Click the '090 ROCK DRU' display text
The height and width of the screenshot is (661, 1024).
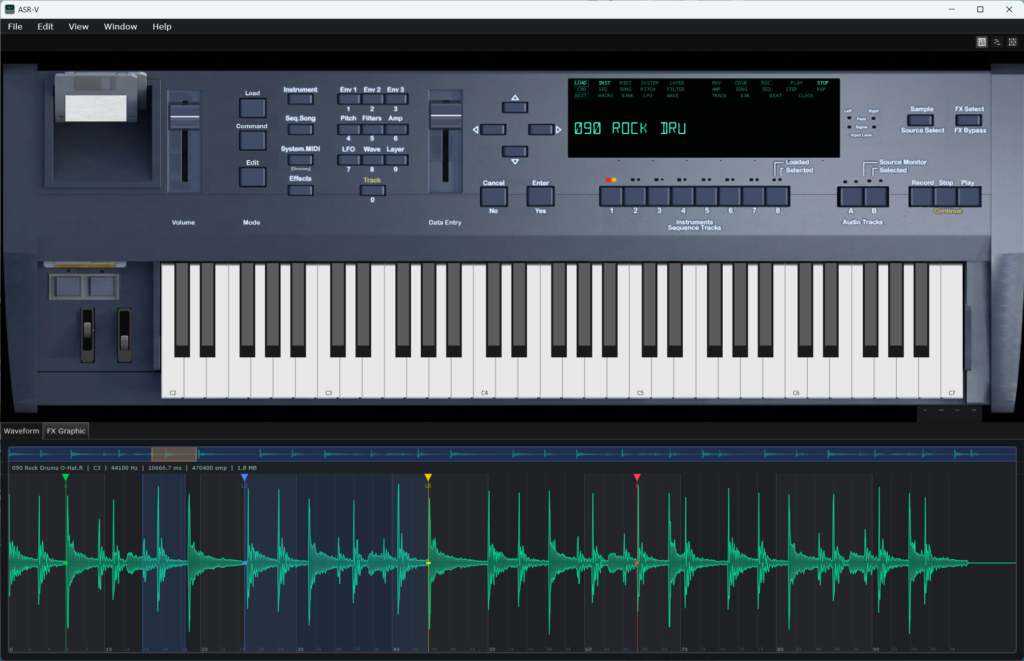[630, 129]
